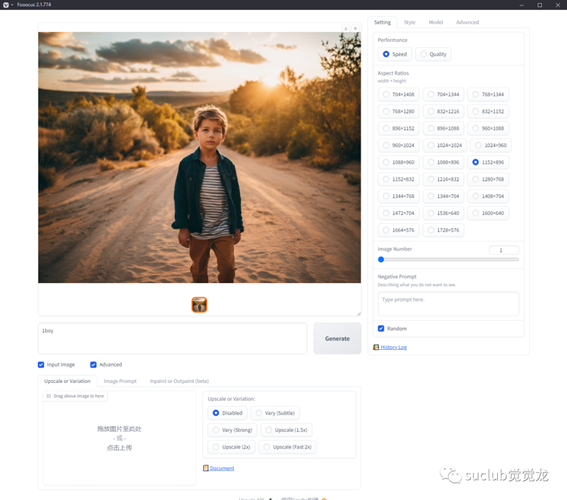Click into the Negative Prompt text box
The width and height of the screenshot is (567, 500).
pyautogui.click(x=448, y=304)
